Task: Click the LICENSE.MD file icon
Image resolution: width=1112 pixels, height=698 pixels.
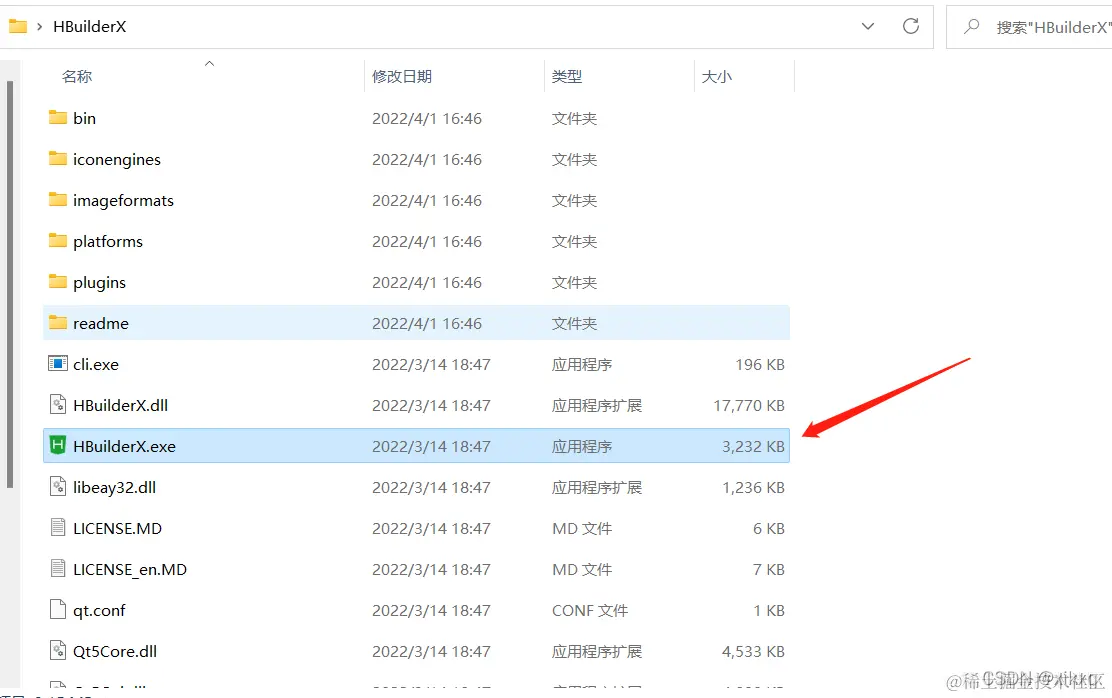Action: tap(57, 528)
